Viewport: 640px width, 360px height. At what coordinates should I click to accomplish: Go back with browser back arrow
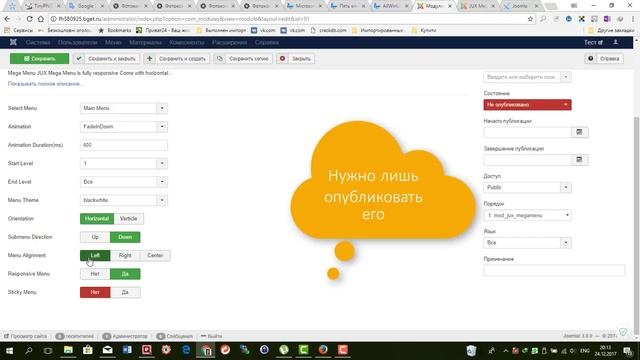[x=7, y=19]
